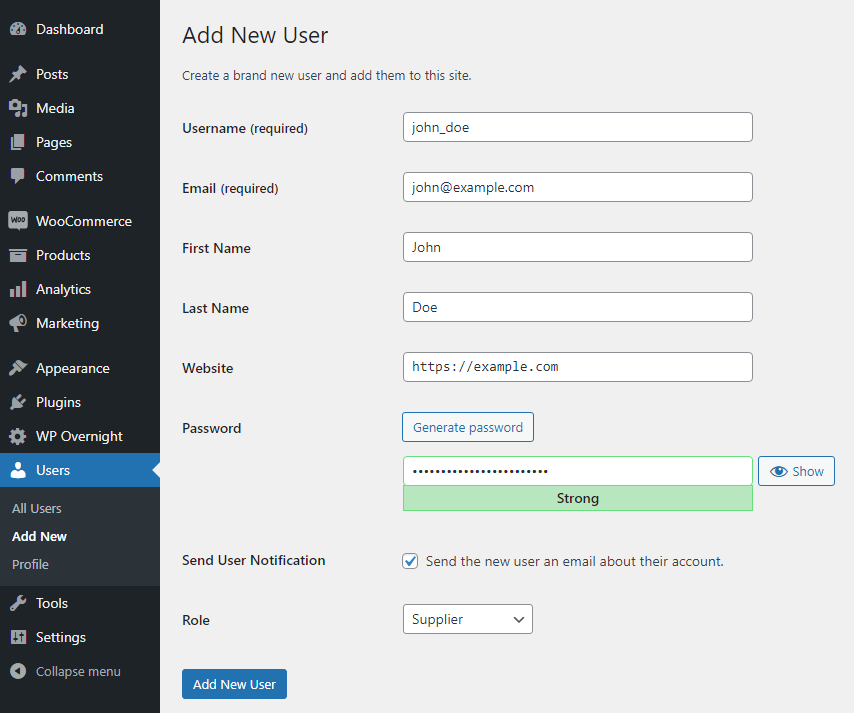Screen dimensions: 854x713
Task: Focus the Email field
Action: coord(578,187)
